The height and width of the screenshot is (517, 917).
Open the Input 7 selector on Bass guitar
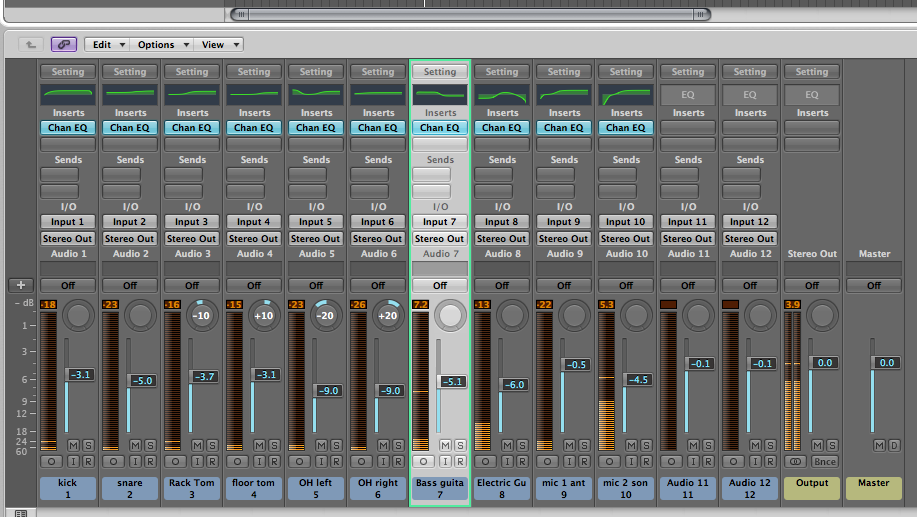click(440, 222)
